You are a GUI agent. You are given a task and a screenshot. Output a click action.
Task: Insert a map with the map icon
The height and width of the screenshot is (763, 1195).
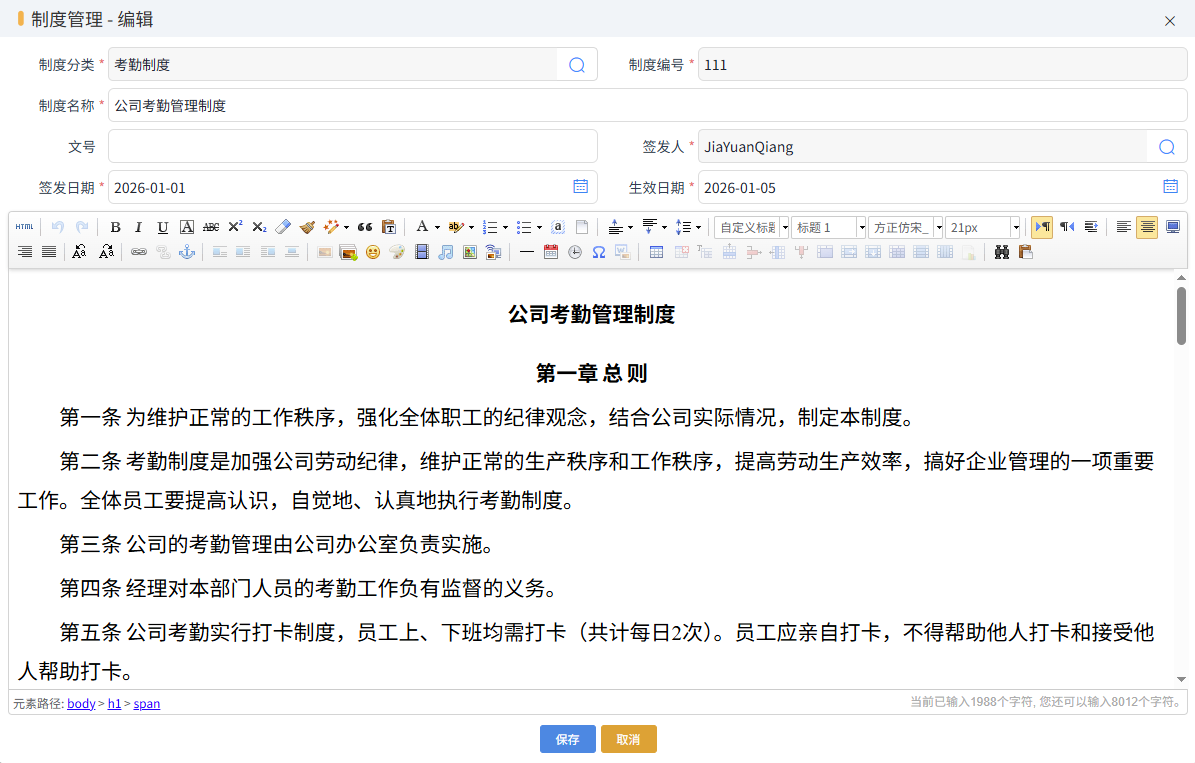pos(469,252)
